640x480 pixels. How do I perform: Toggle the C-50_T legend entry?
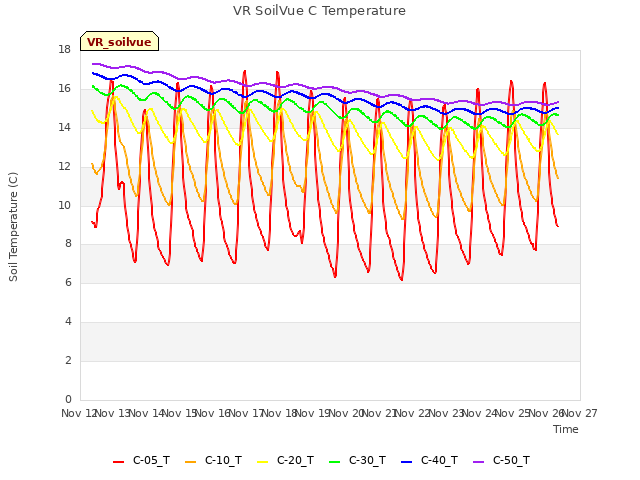(x=502, y=461)
